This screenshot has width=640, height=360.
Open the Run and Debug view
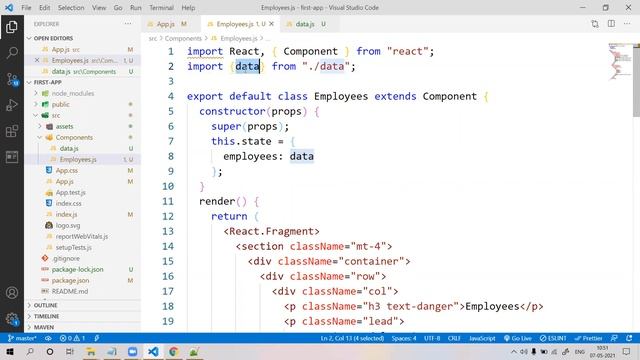click(x=12, y=105)
